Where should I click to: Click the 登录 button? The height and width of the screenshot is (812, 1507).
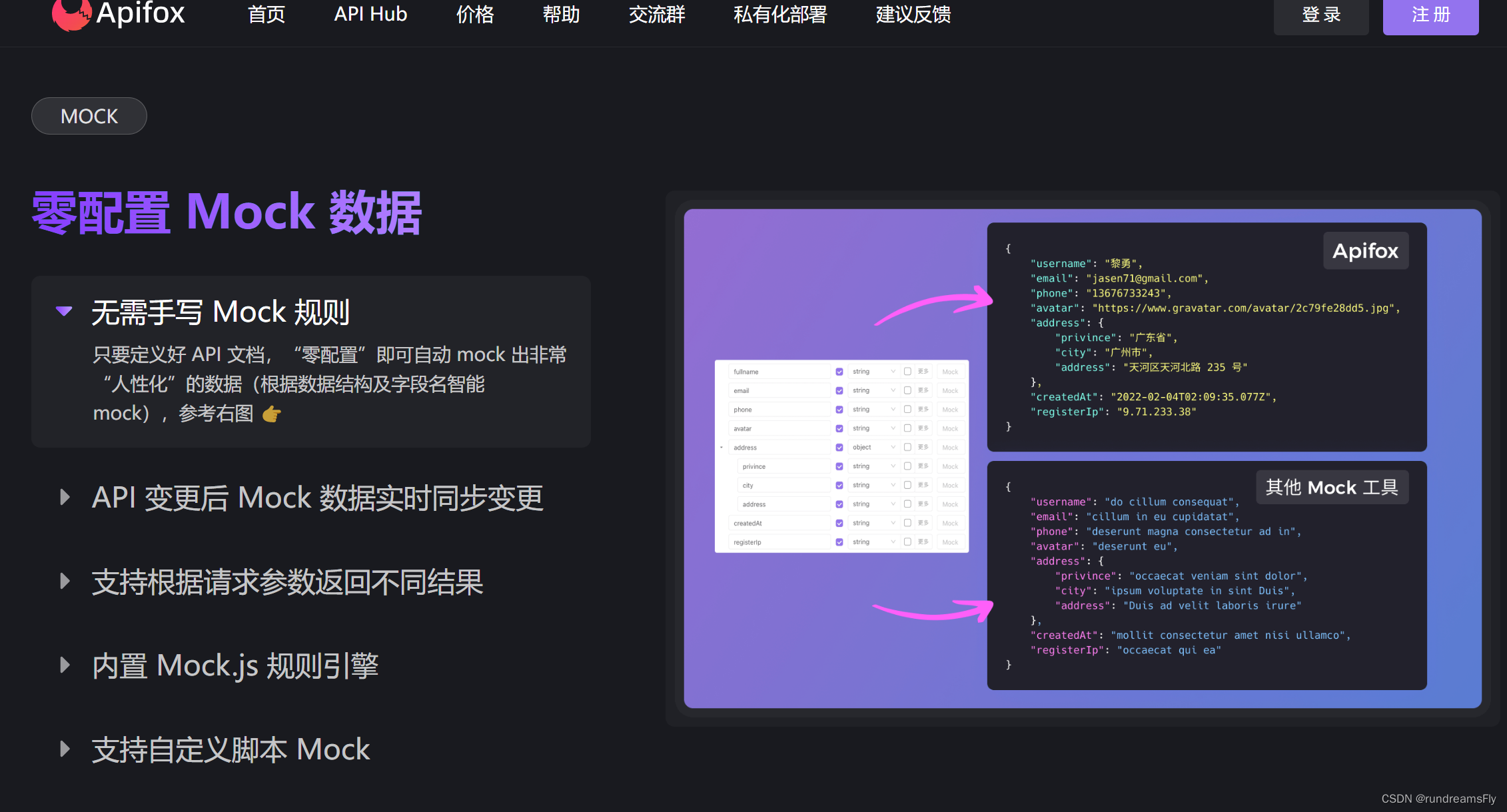coord(1321,15)
